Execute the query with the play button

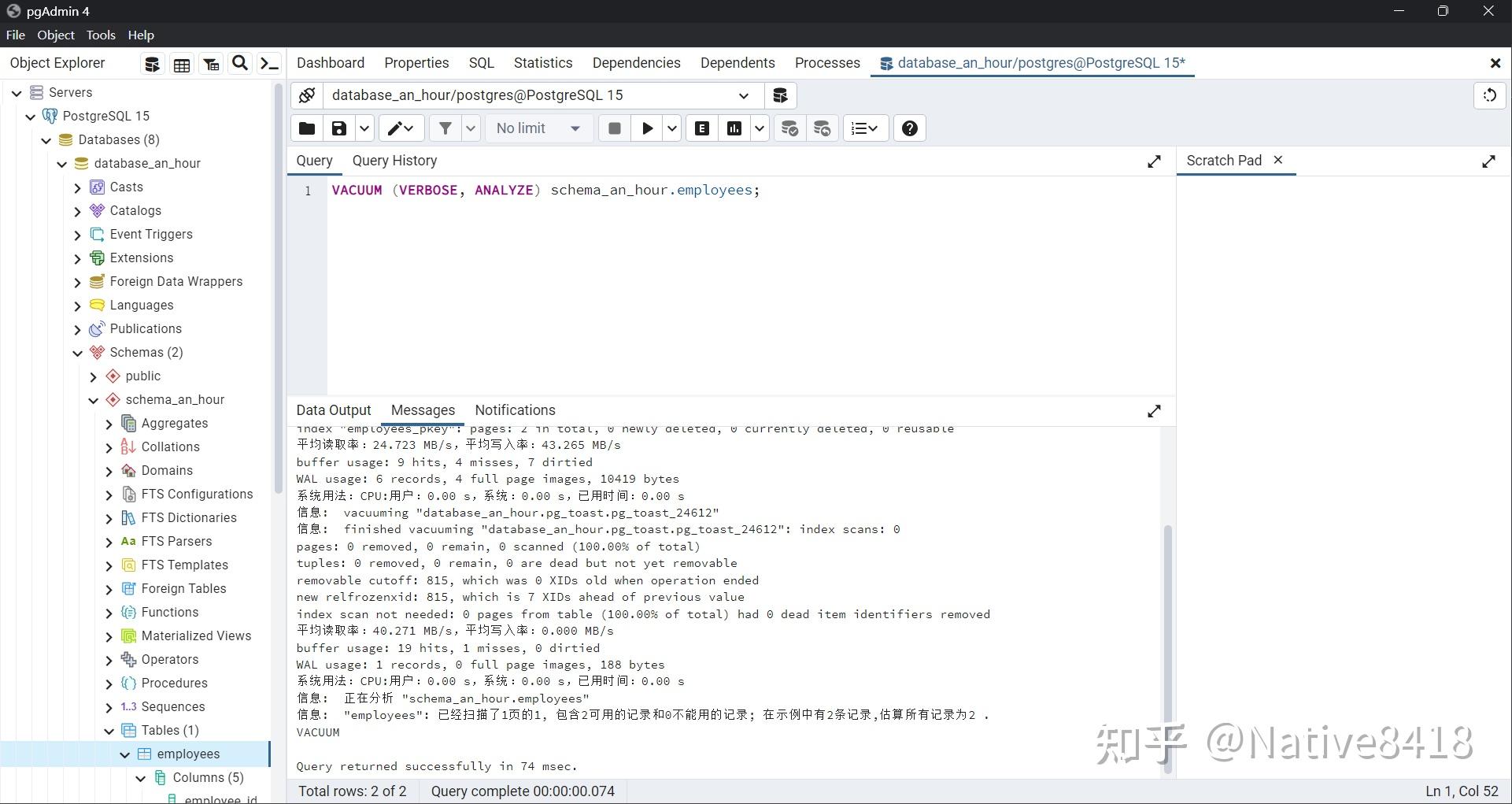pos(645,128)
